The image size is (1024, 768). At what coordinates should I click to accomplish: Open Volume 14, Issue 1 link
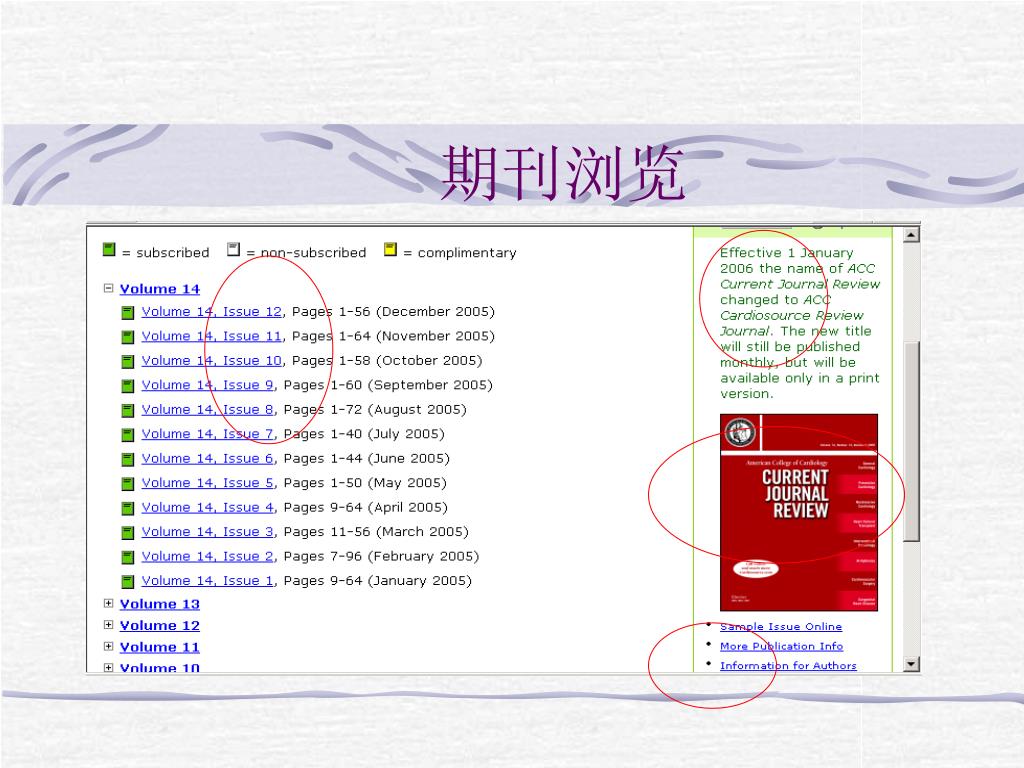point(208,581)
